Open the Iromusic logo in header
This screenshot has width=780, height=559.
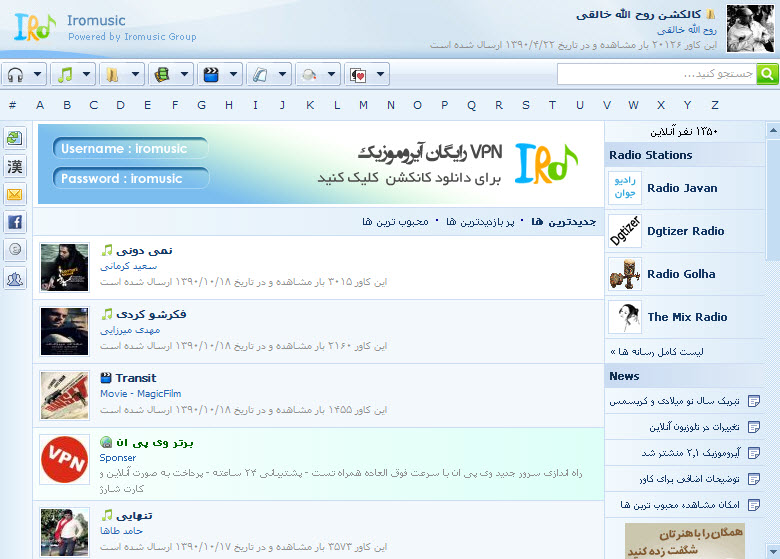coord(35,27)
